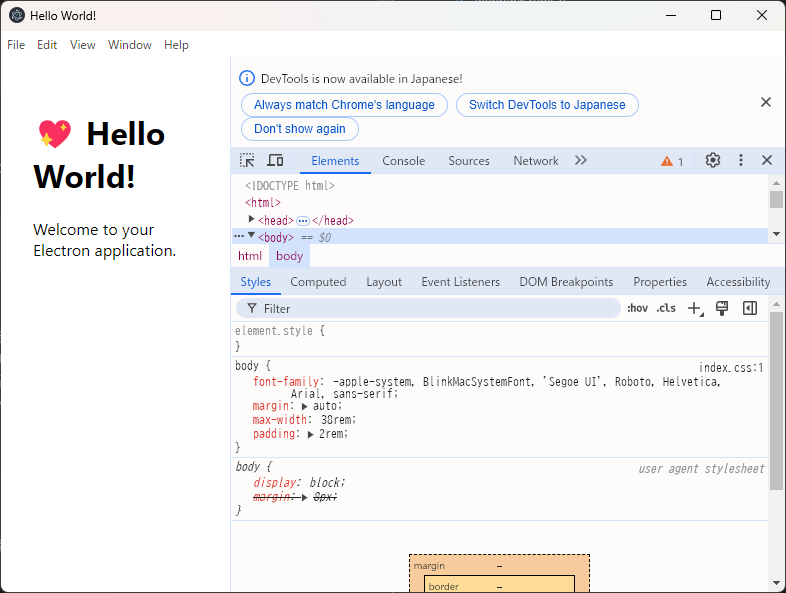Open the File menu
The image size is (786, 593).
[x=16, y=45]
